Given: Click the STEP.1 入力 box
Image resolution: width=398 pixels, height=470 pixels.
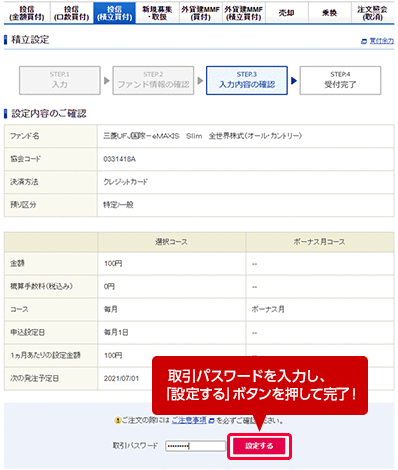Looking at the screenshot, I should point(60,80).
